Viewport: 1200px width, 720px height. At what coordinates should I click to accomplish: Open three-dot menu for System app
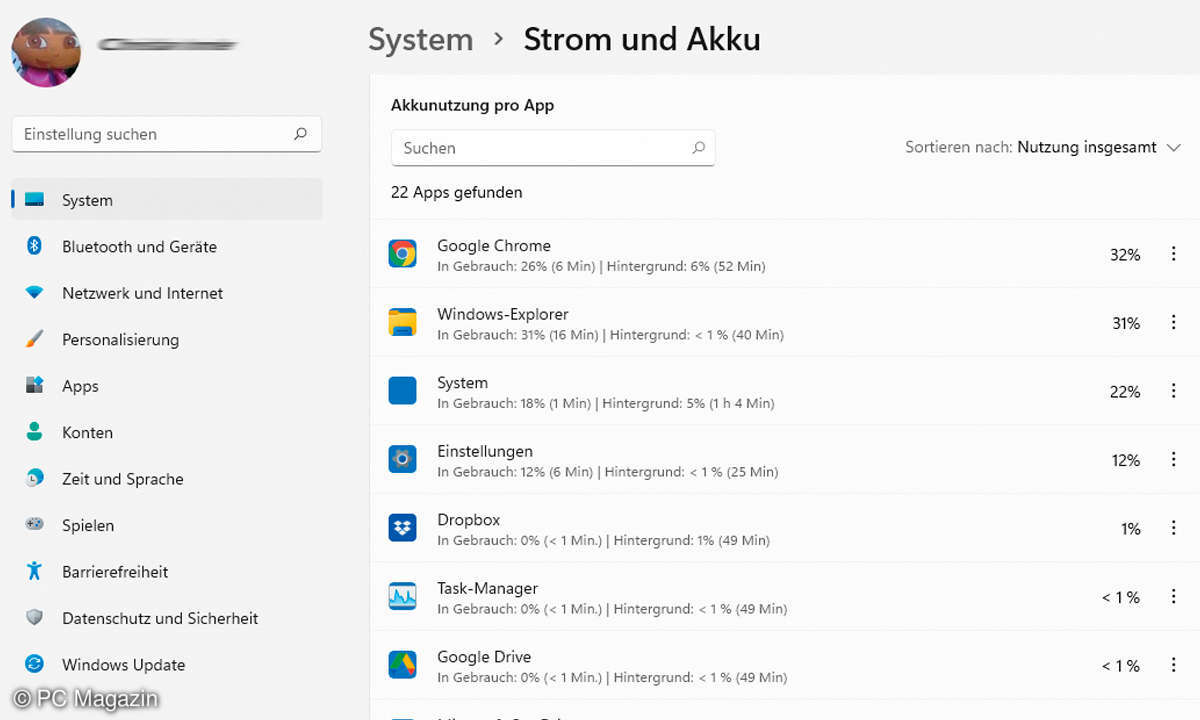click(1173, 391)
